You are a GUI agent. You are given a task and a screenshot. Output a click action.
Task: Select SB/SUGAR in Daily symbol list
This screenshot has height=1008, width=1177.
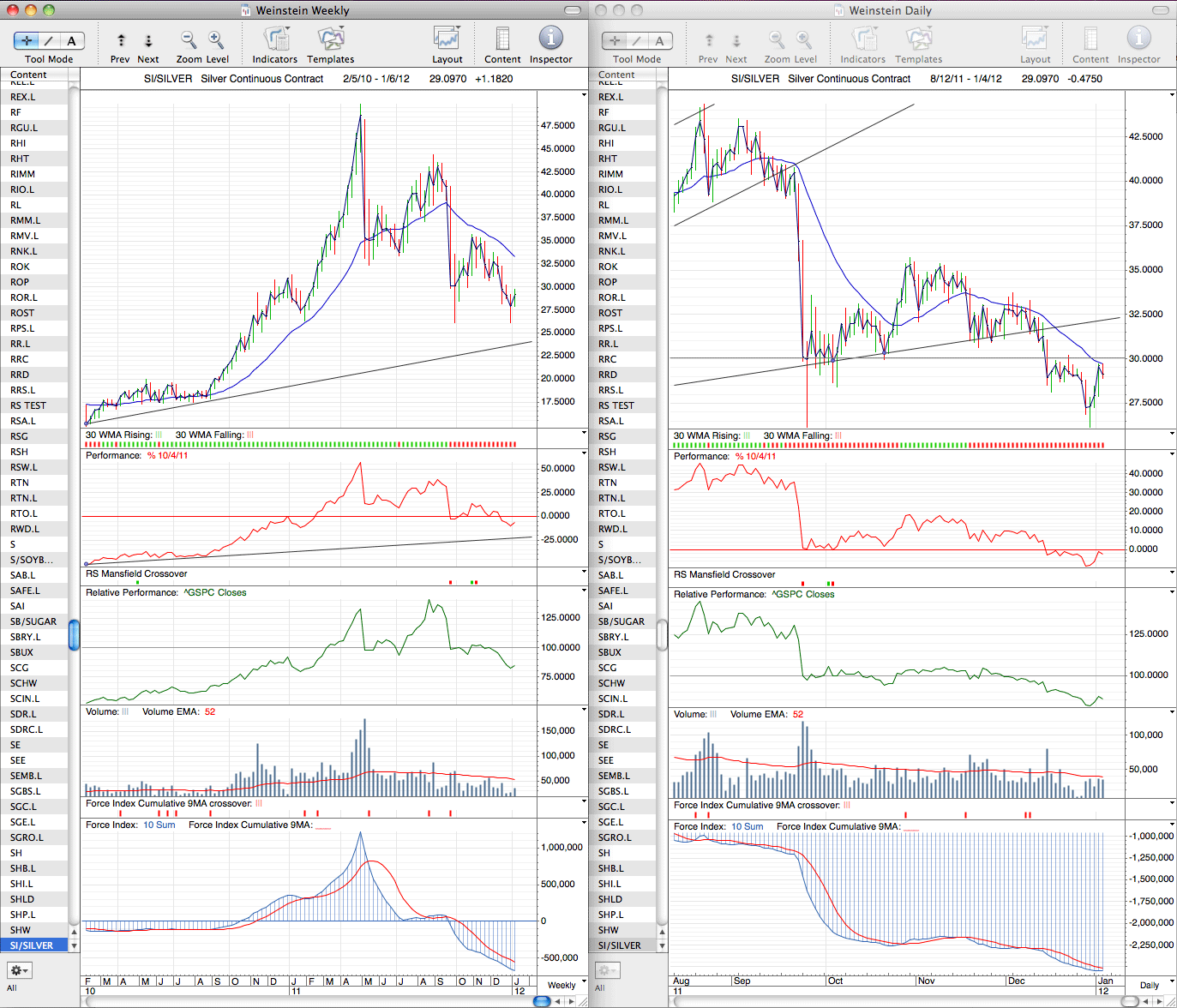pyautogui.click(x=622, y=621)
